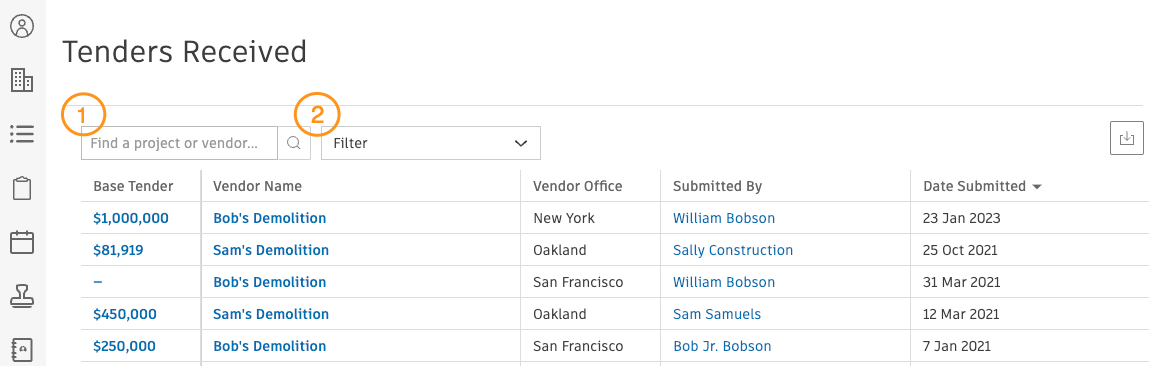Open the $1,000,000 base tender link
This screenshot has width=1159, height=366.
131,218
